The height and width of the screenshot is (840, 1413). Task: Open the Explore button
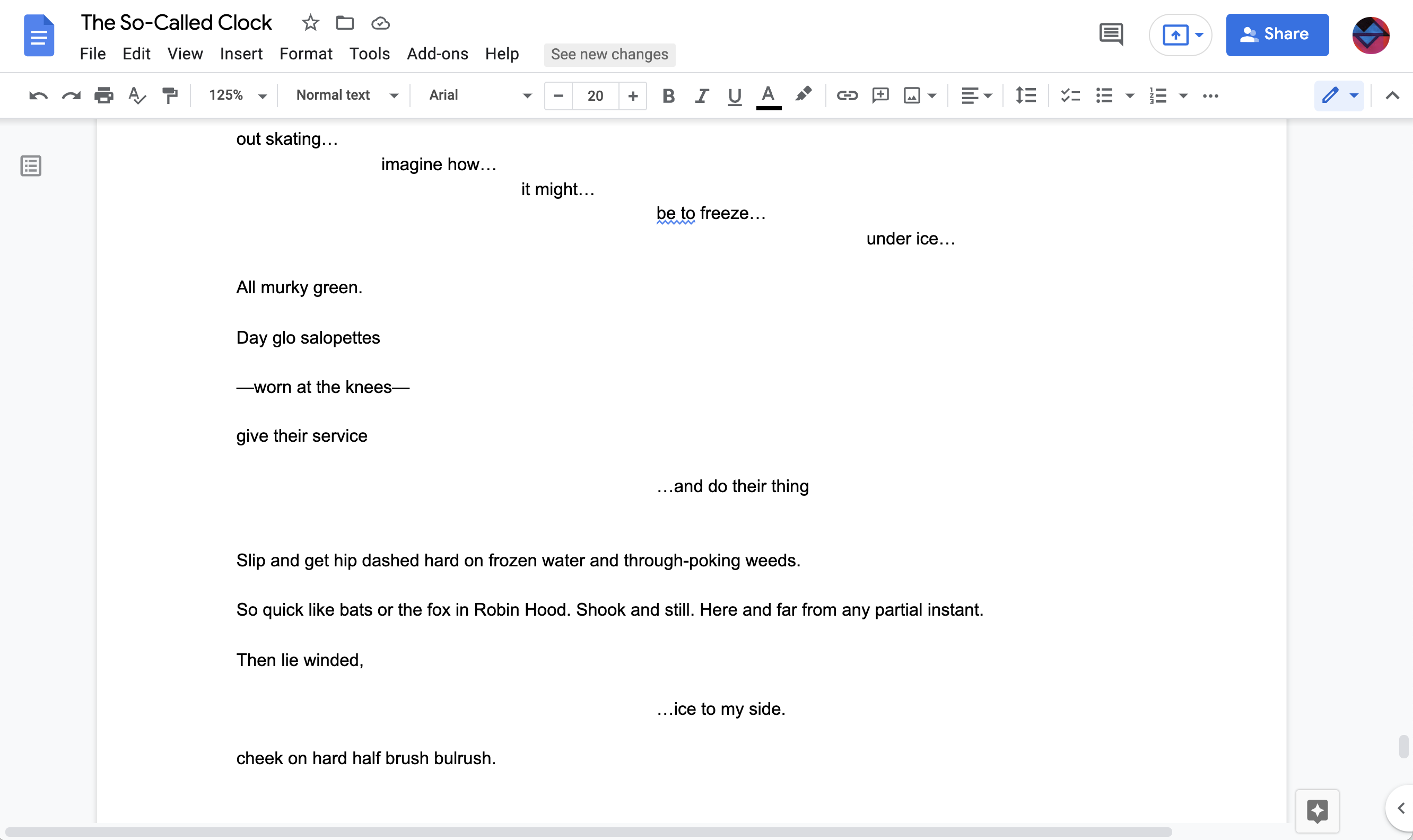coord(1317,811)
